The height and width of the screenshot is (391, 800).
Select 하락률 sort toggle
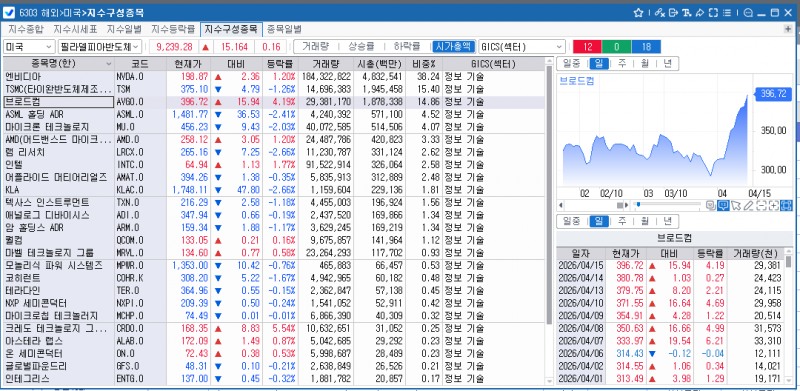pos(407,46)
